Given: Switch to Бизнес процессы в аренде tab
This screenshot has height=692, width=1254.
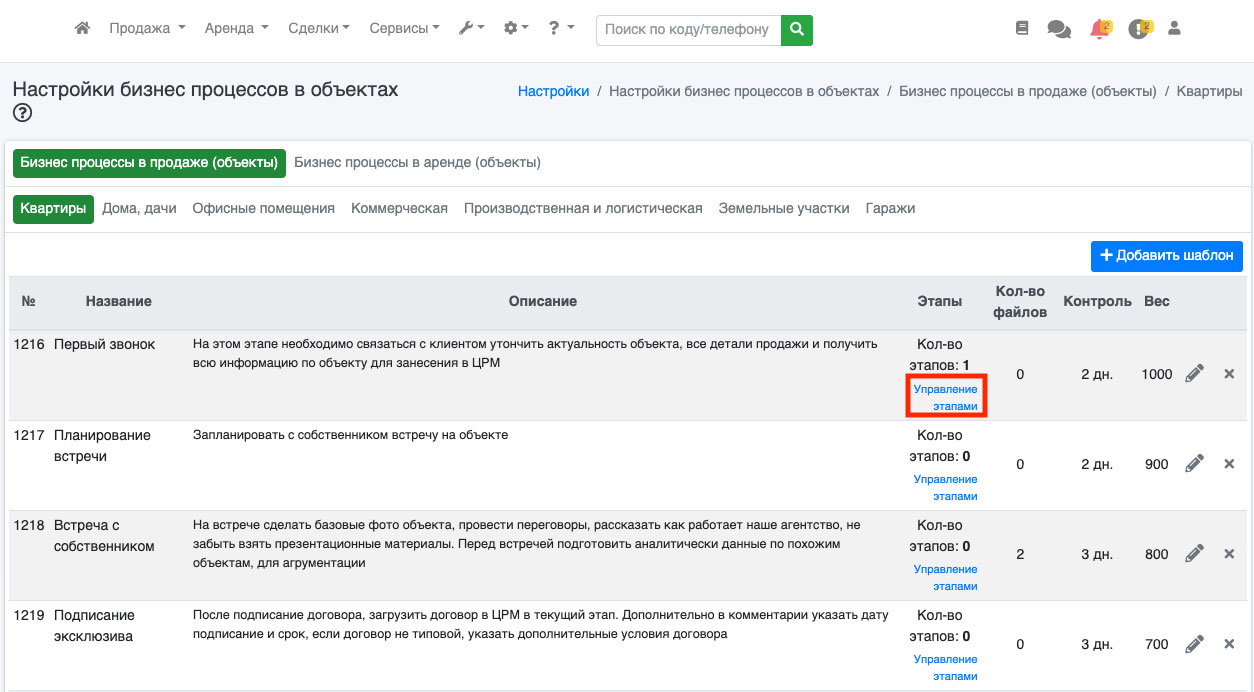Looking at the screenshot, I should (417, 163).
